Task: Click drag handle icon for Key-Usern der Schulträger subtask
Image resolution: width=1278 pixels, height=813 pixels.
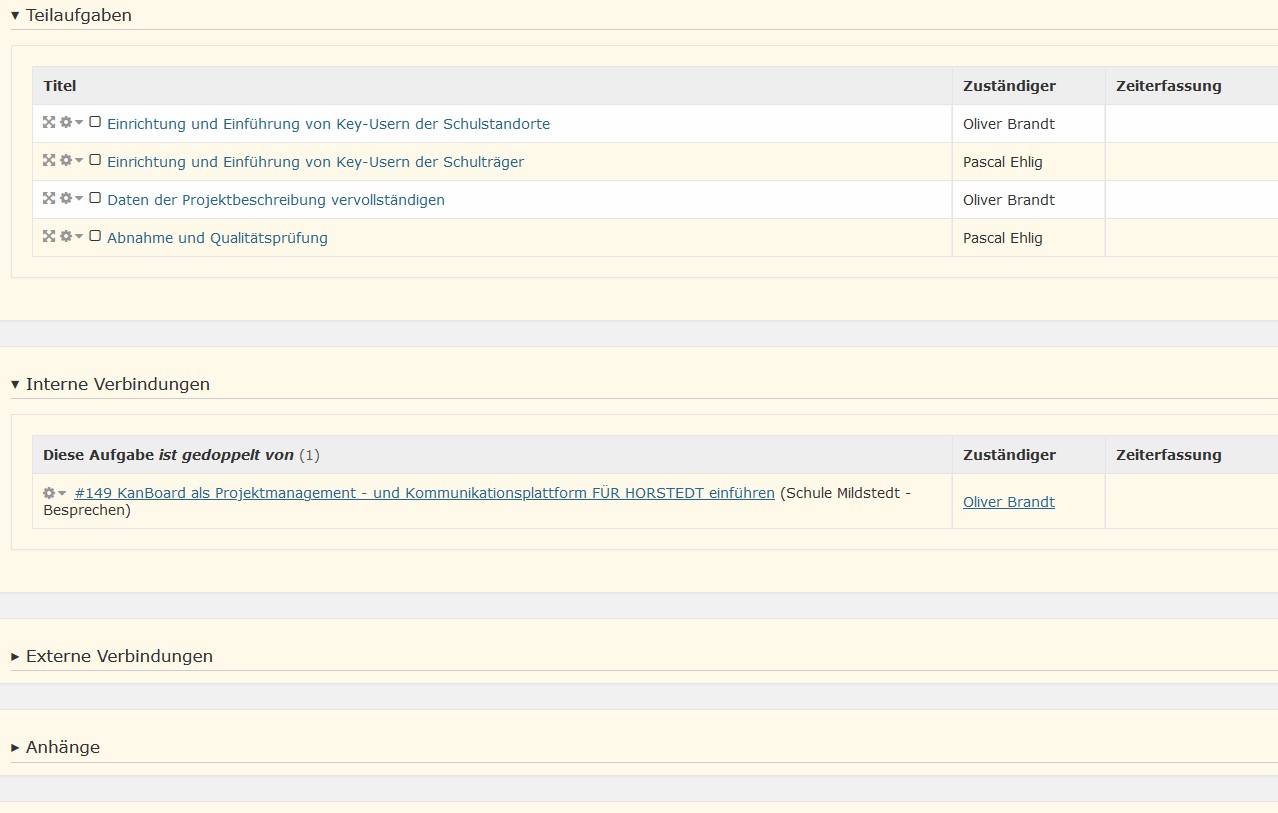Action: pos(49,160)
